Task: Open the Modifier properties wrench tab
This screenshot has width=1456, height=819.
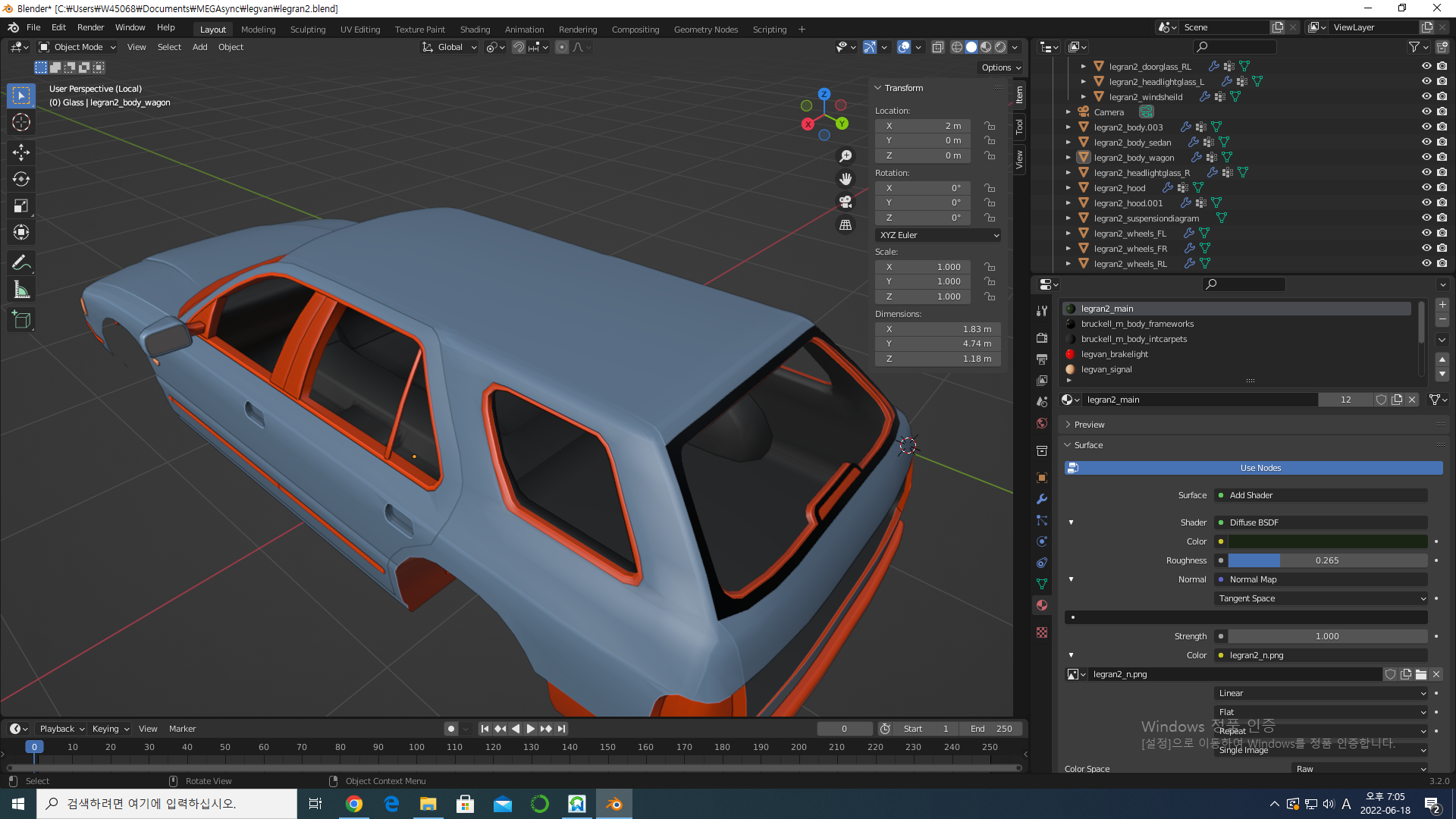Action: point(1042,499)
